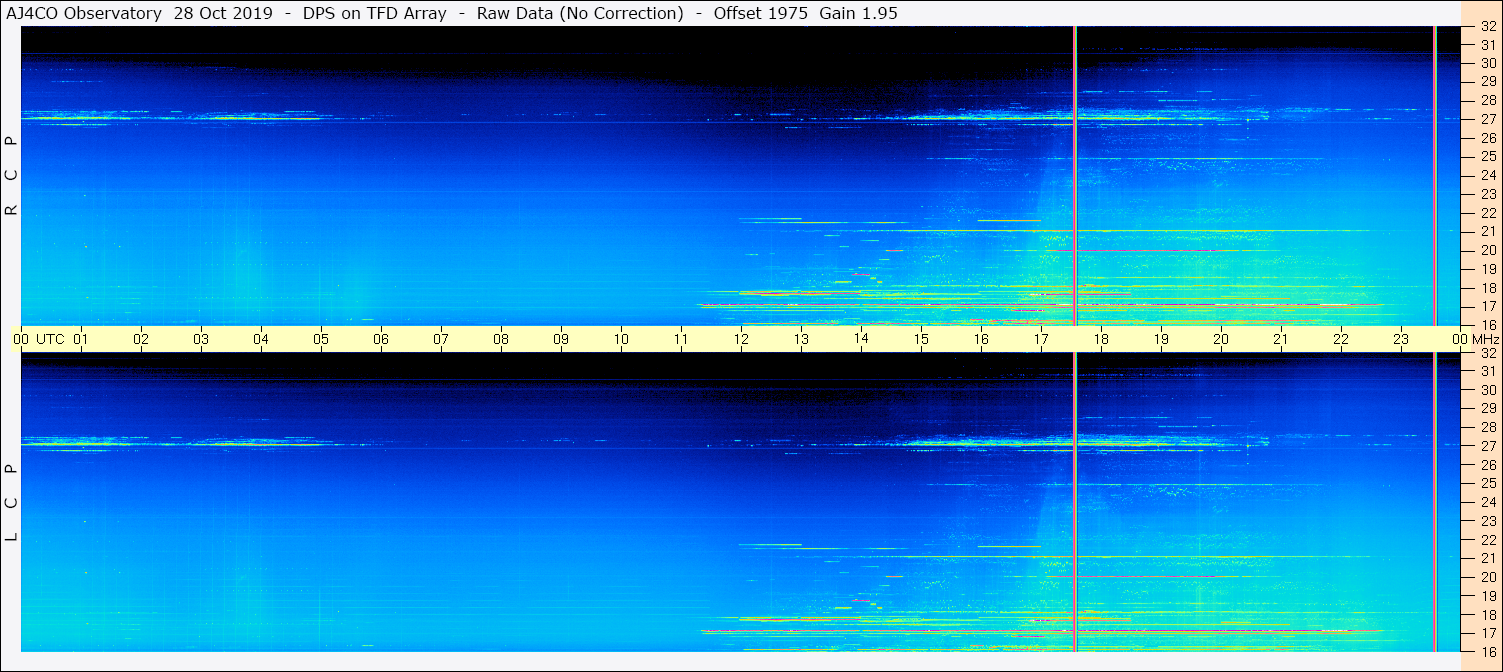Click the 'MHz' unit label beside time axis
This screenshot has width=1503, height=672.
(1485, 339)
